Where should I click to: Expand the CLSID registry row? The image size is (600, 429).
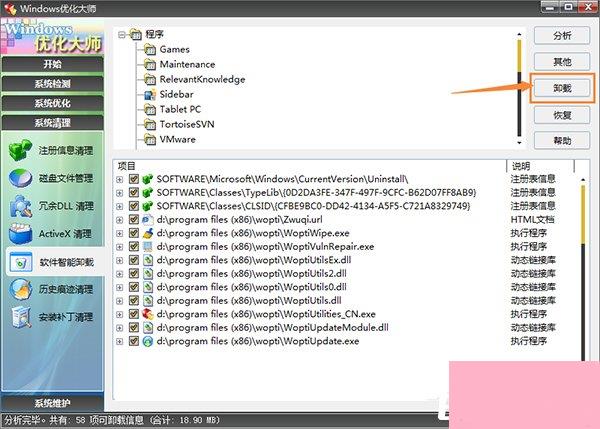click(120, 206)
